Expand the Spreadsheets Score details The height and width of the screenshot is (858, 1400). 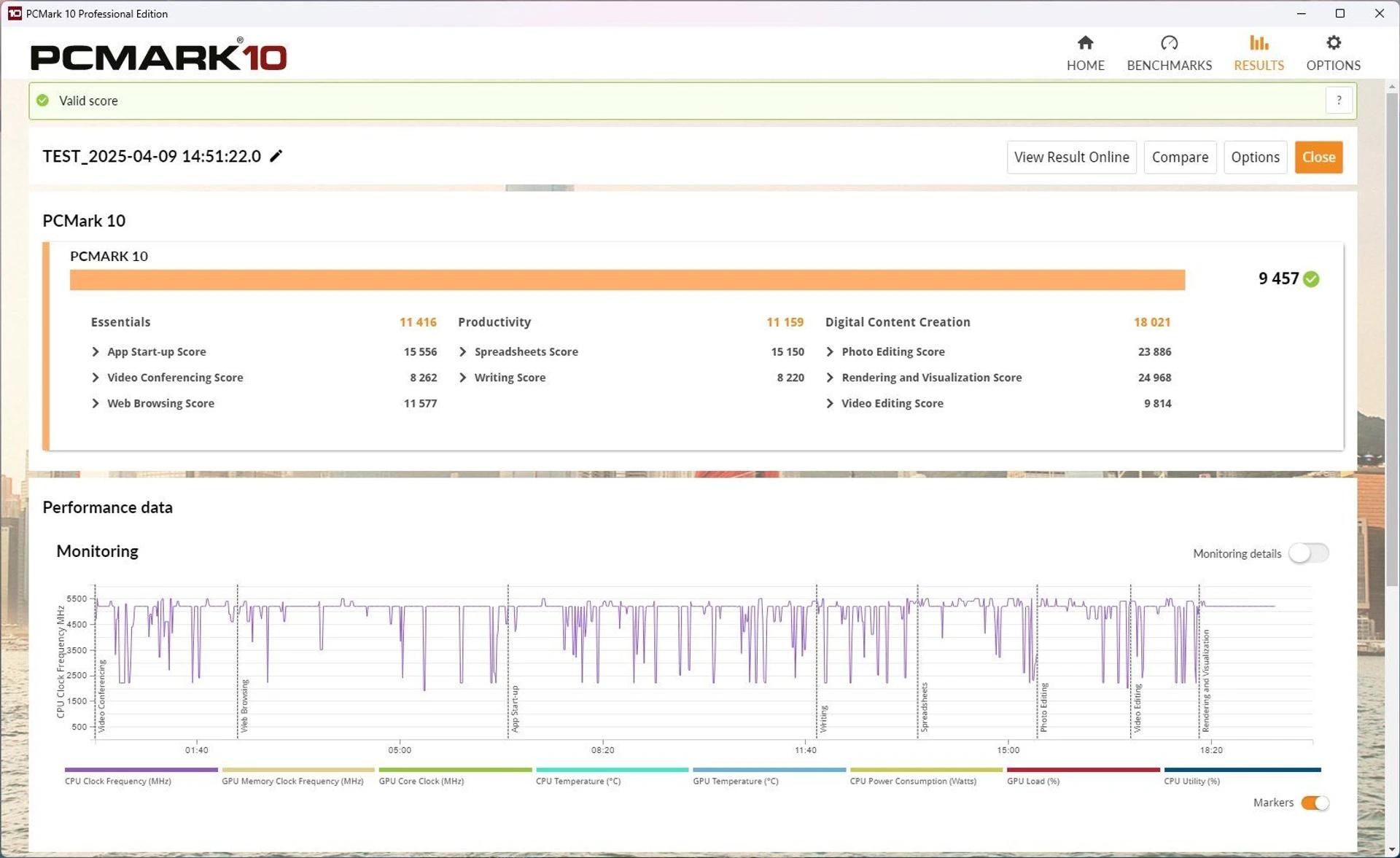463,352
